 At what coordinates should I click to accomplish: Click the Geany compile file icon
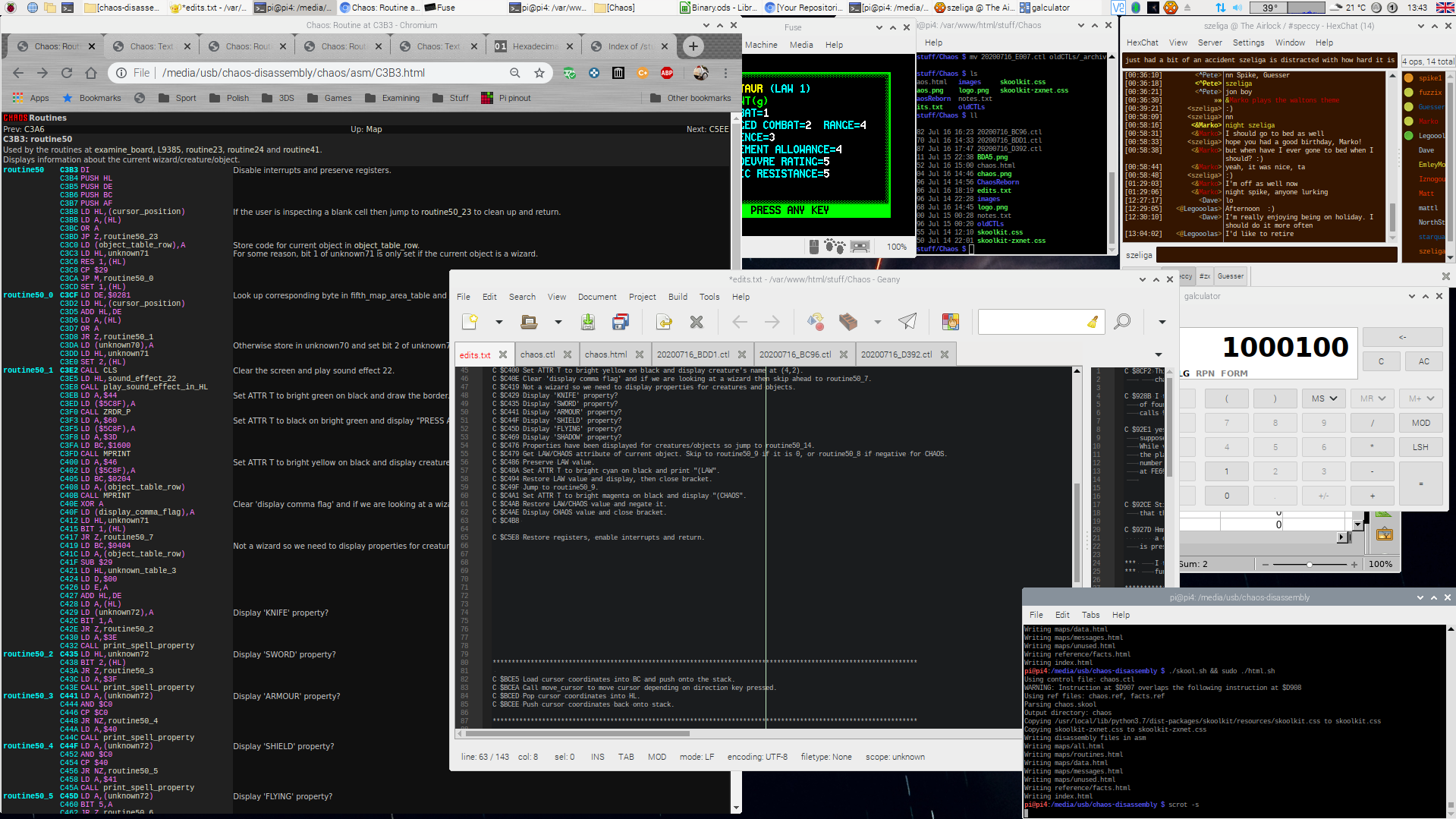coord(816,322)
